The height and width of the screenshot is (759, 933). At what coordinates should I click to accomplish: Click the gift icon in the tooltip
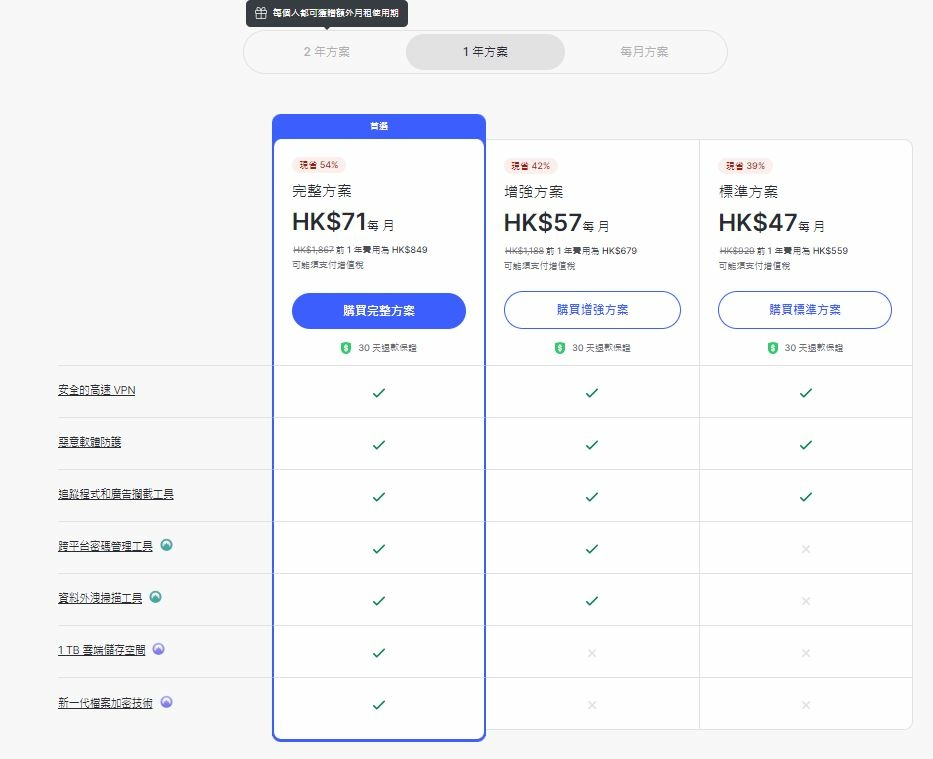pos(261,14)
